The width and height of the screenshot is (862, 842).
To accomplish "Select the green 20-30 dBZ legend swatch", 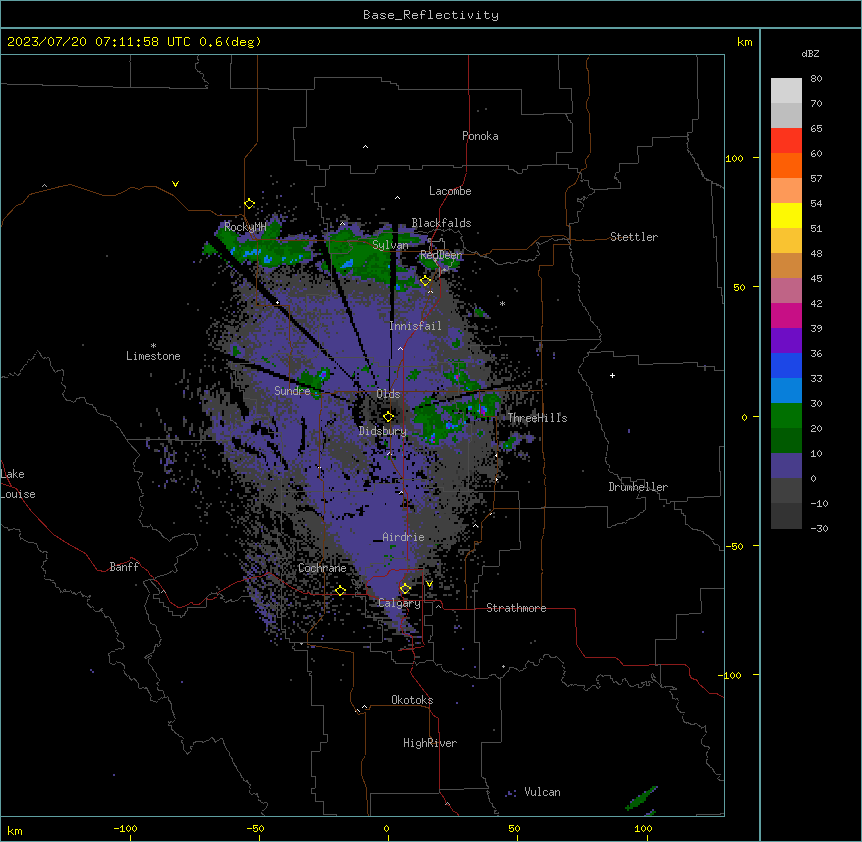I will 786,416.
